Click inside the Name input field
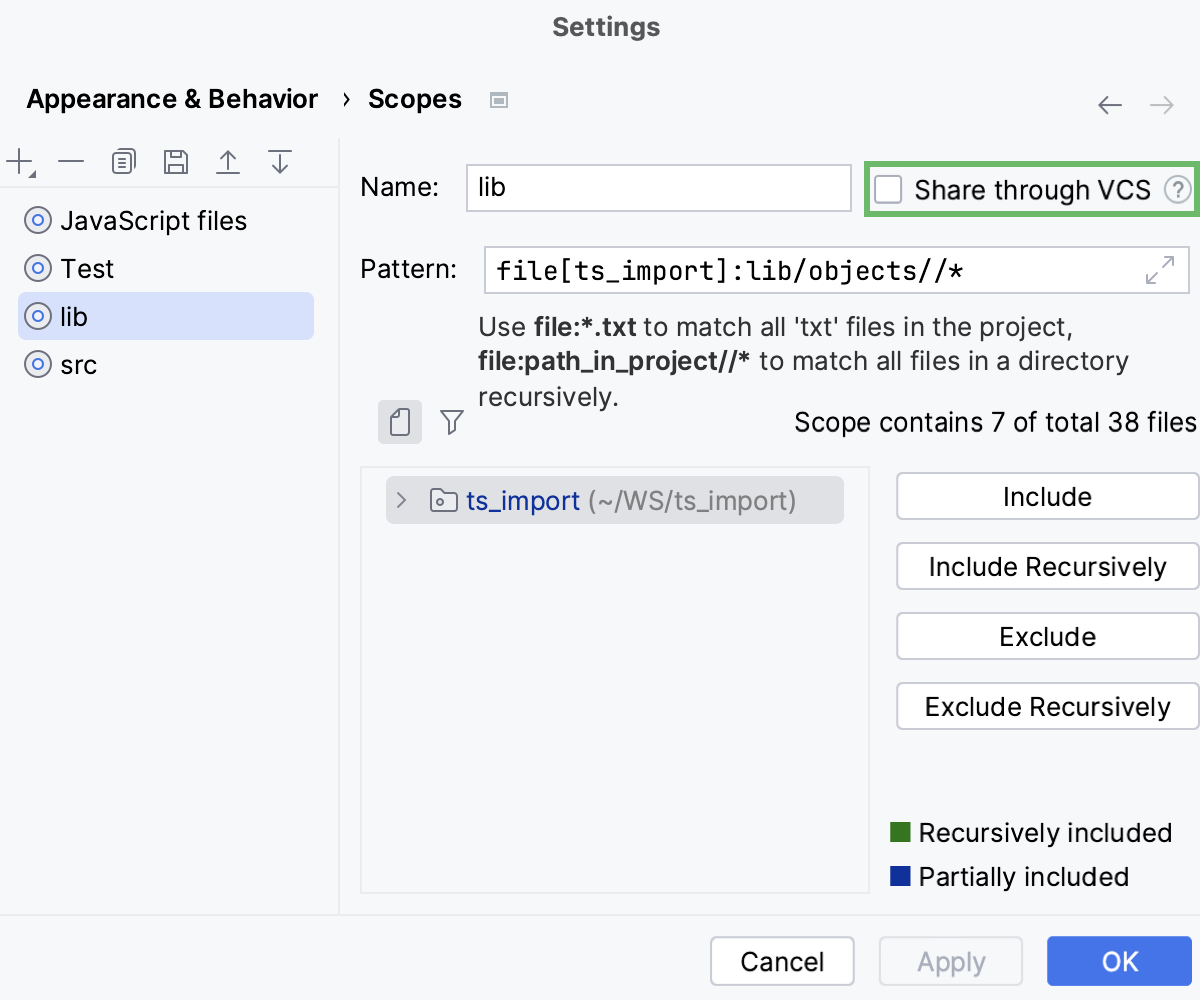 pyautogui.click(x=658, y=187)
